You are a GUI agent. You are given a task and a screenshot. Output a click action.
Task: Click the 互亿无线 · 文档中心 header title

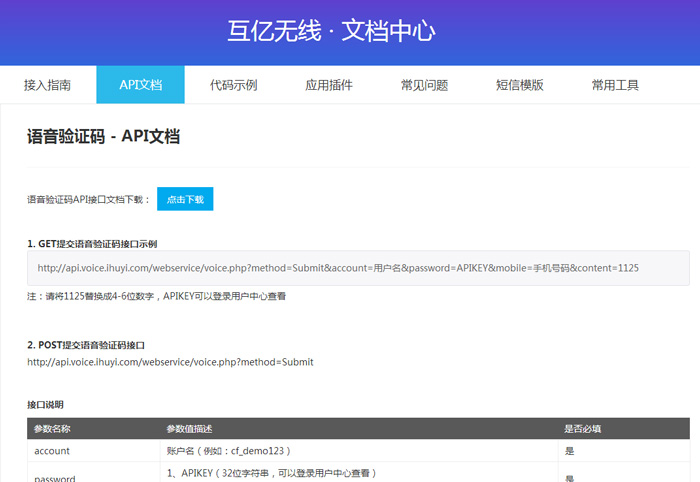331,31
